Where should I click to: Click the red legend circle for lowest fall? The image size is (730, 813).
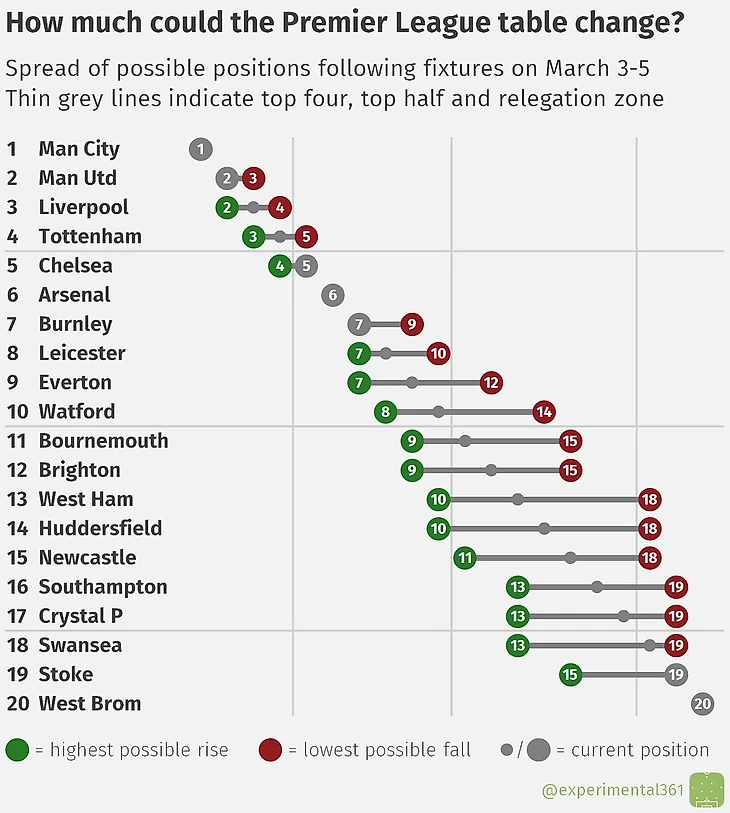270,750
